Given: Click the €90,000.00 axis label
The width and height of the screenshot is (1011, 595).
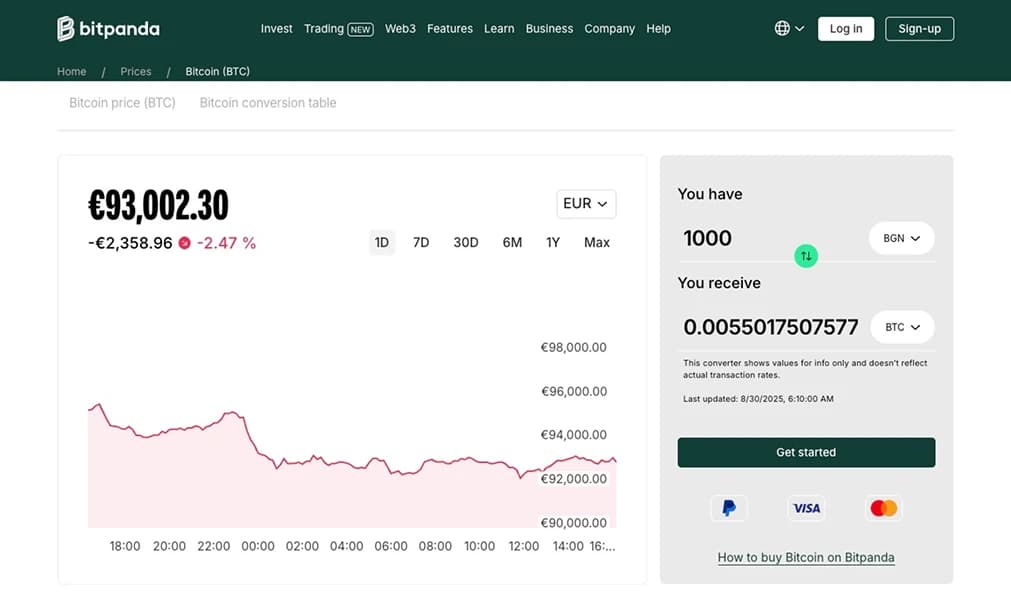Looking at the screenshot, I should point(573,522).
